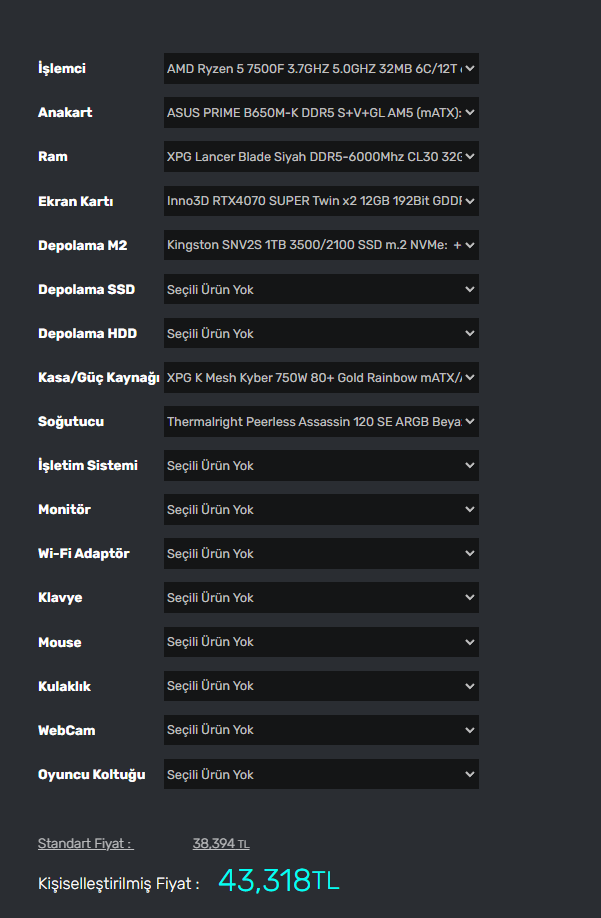Viewport: 601px width, 918px height.
Task: Click the Klavye row label
Action: click(60, 598)
